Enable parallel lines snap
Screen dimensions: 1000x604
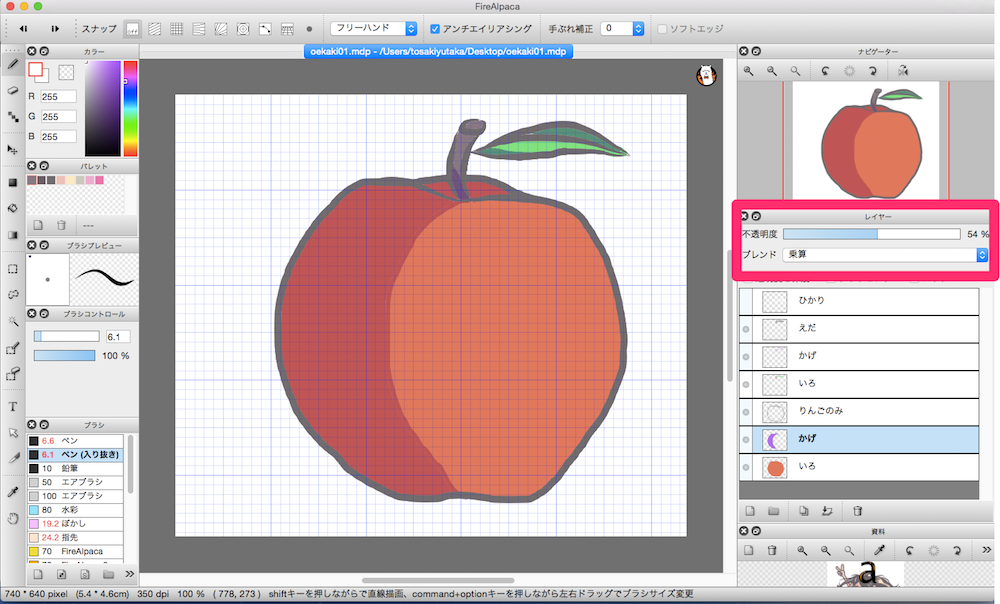(154, 29)
